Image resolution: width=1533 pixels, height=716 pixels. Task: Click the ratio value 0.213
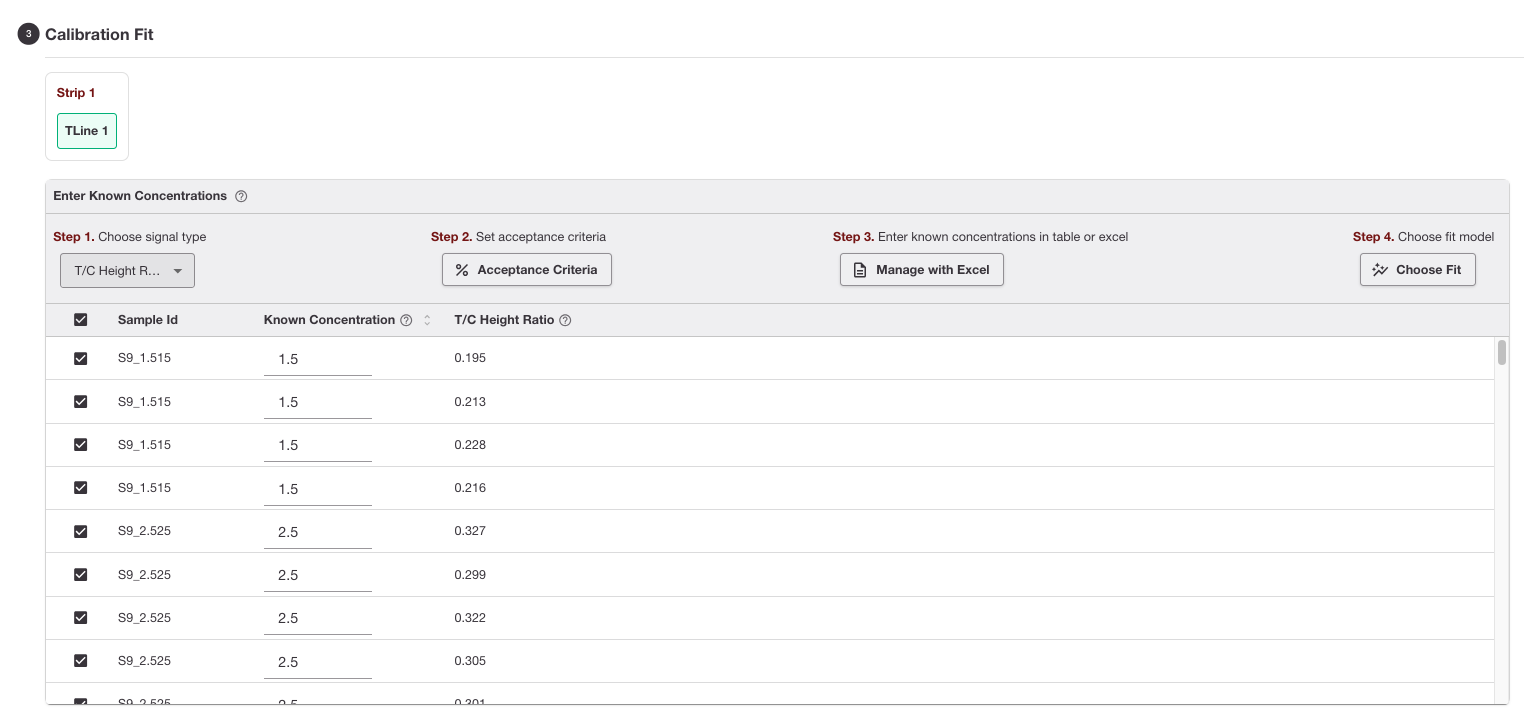(x=470, y=402)
